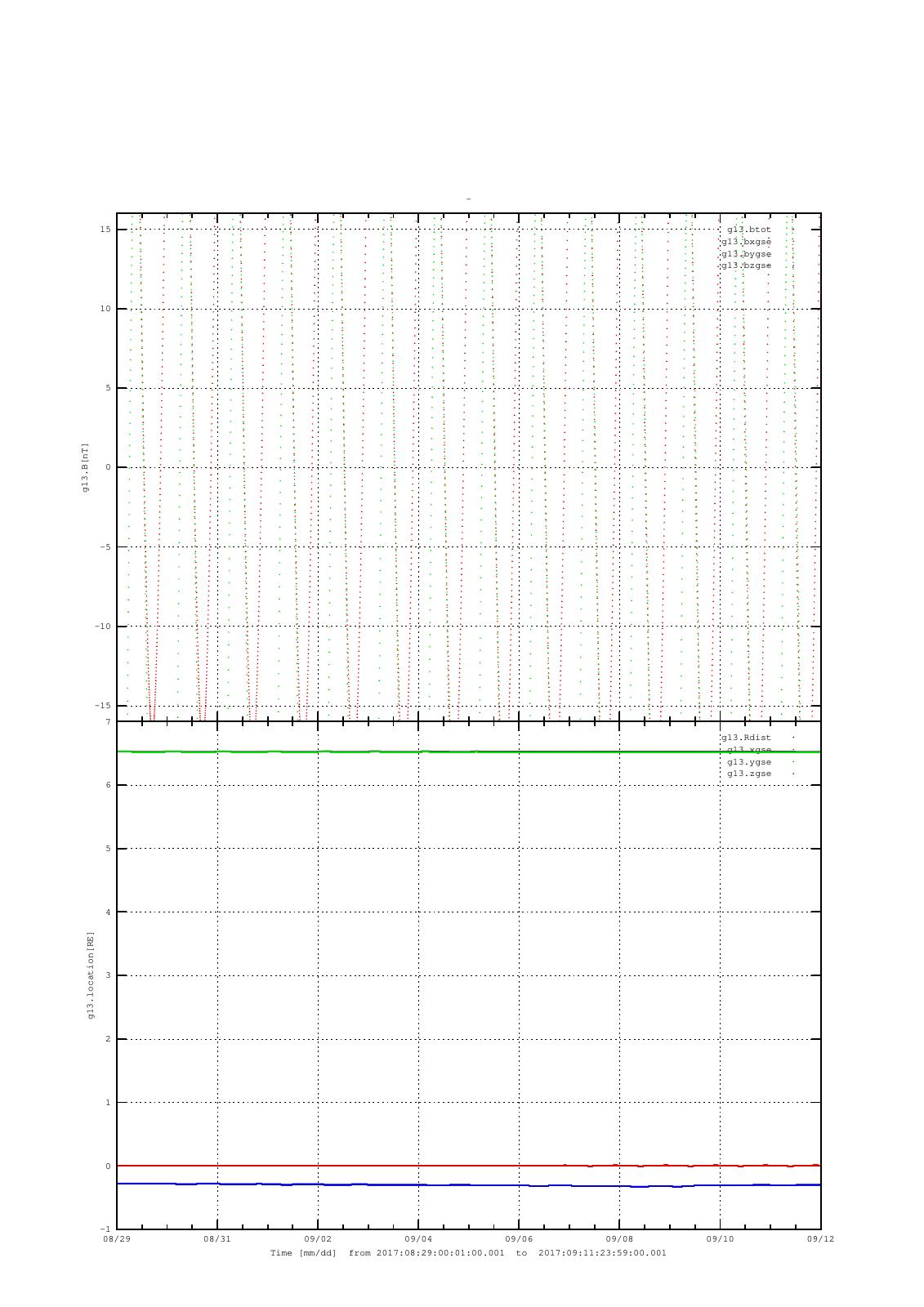The width and height of the screenshot is (924, 1307).
Task: Select the 09/04 date tick label
Action: [x=418, y=1239]
